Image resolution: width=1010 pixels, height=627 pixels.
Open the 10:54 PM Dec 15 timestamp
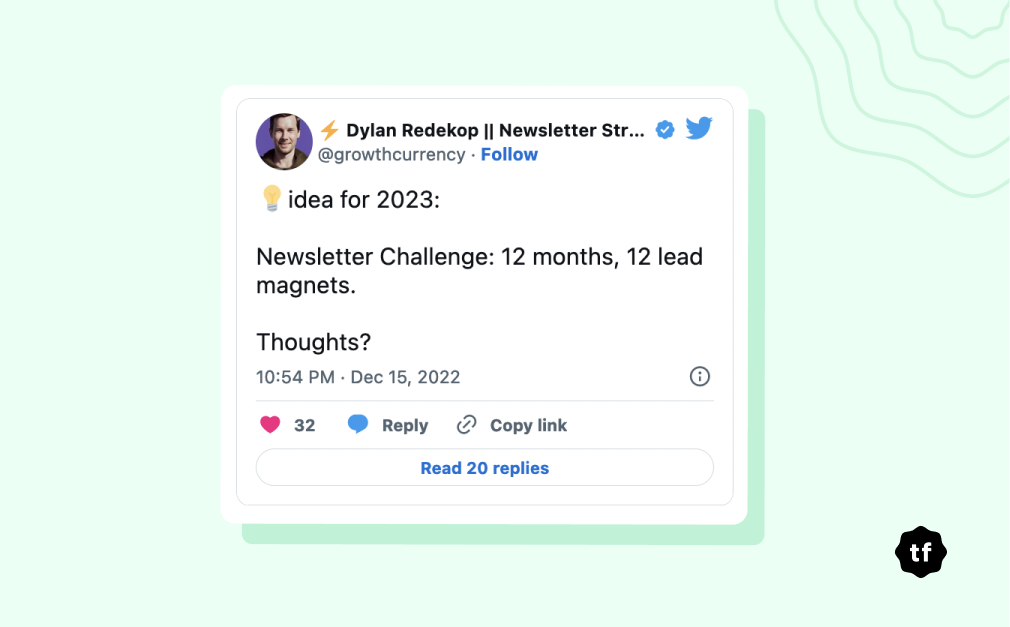coord(358,377)
